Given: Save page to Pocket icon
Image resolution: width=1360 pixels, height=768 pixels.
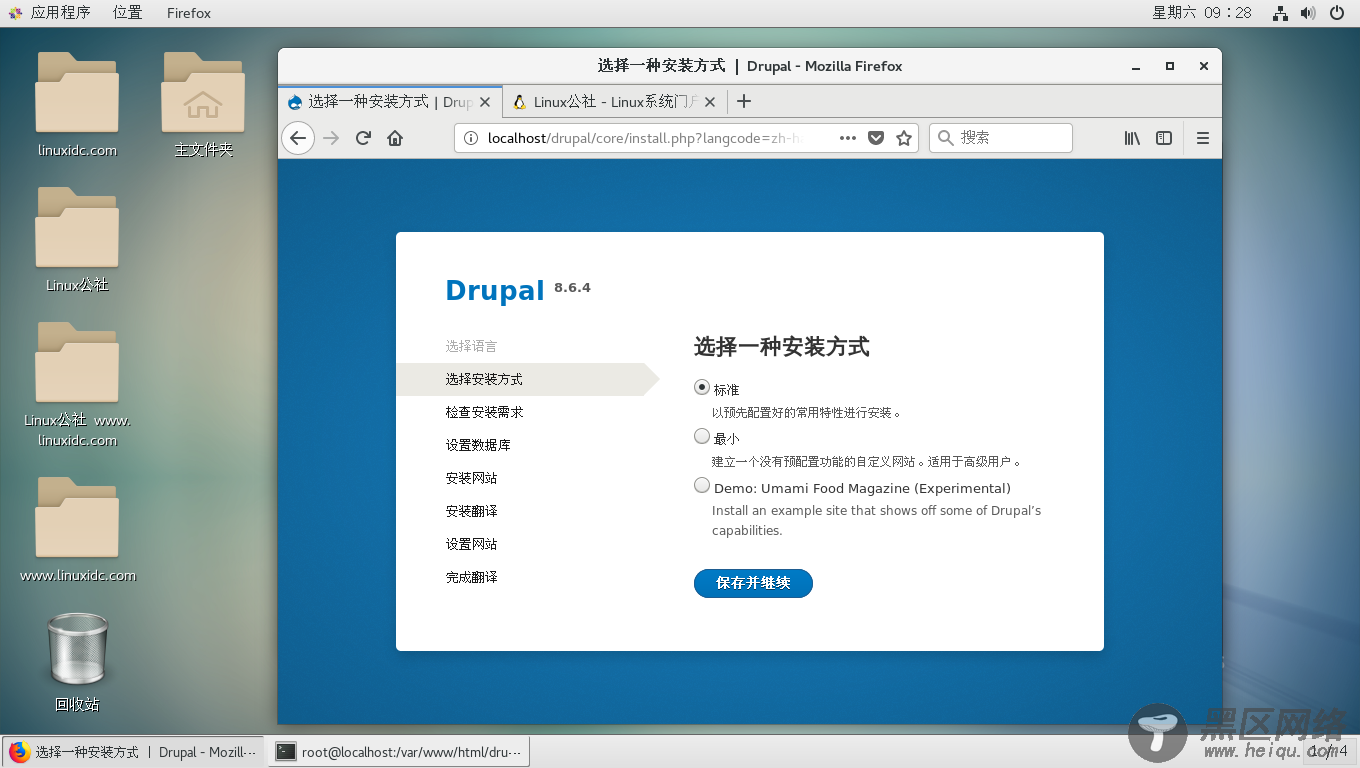Looking at the screenshot, I should tap(876, 138).
